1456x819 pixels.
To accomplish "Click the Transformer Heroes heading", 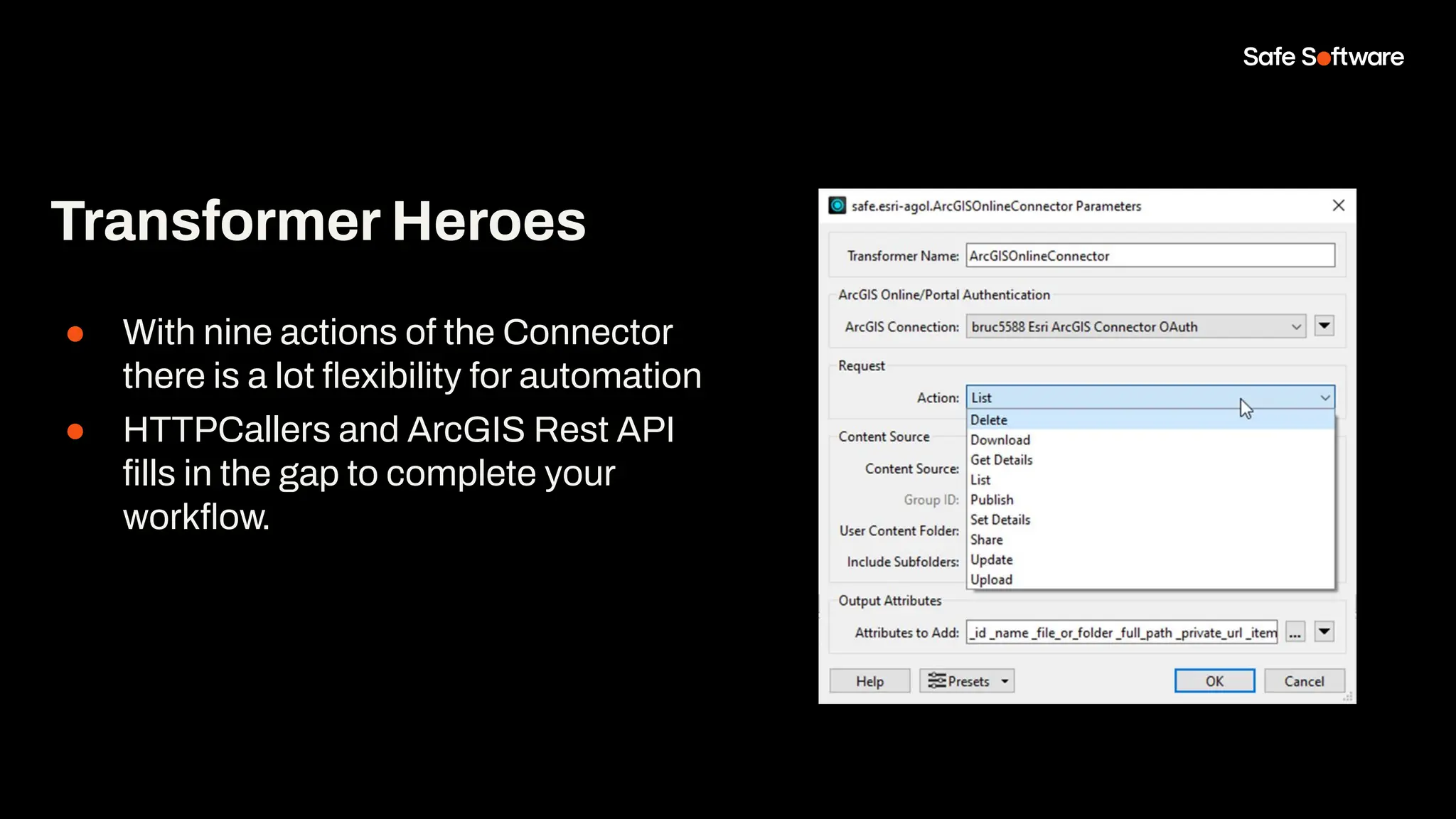I will 318,221.
